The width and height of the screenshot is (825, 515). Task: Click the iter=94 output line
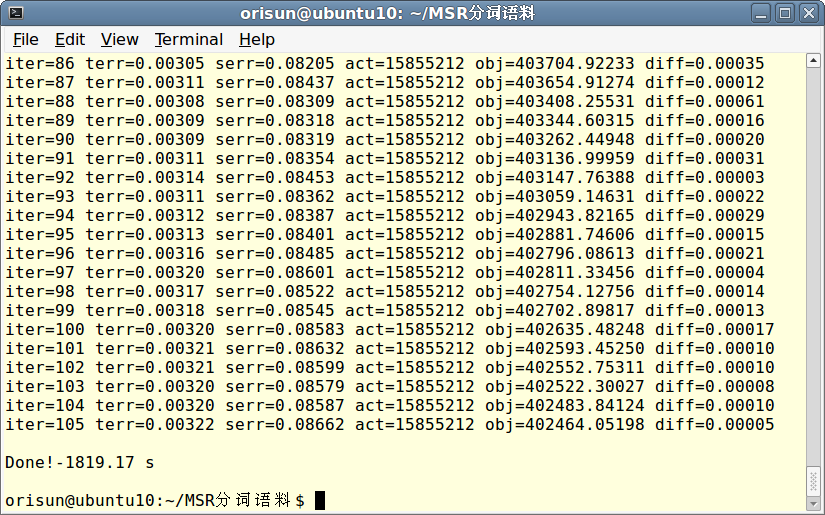[385, 215]
